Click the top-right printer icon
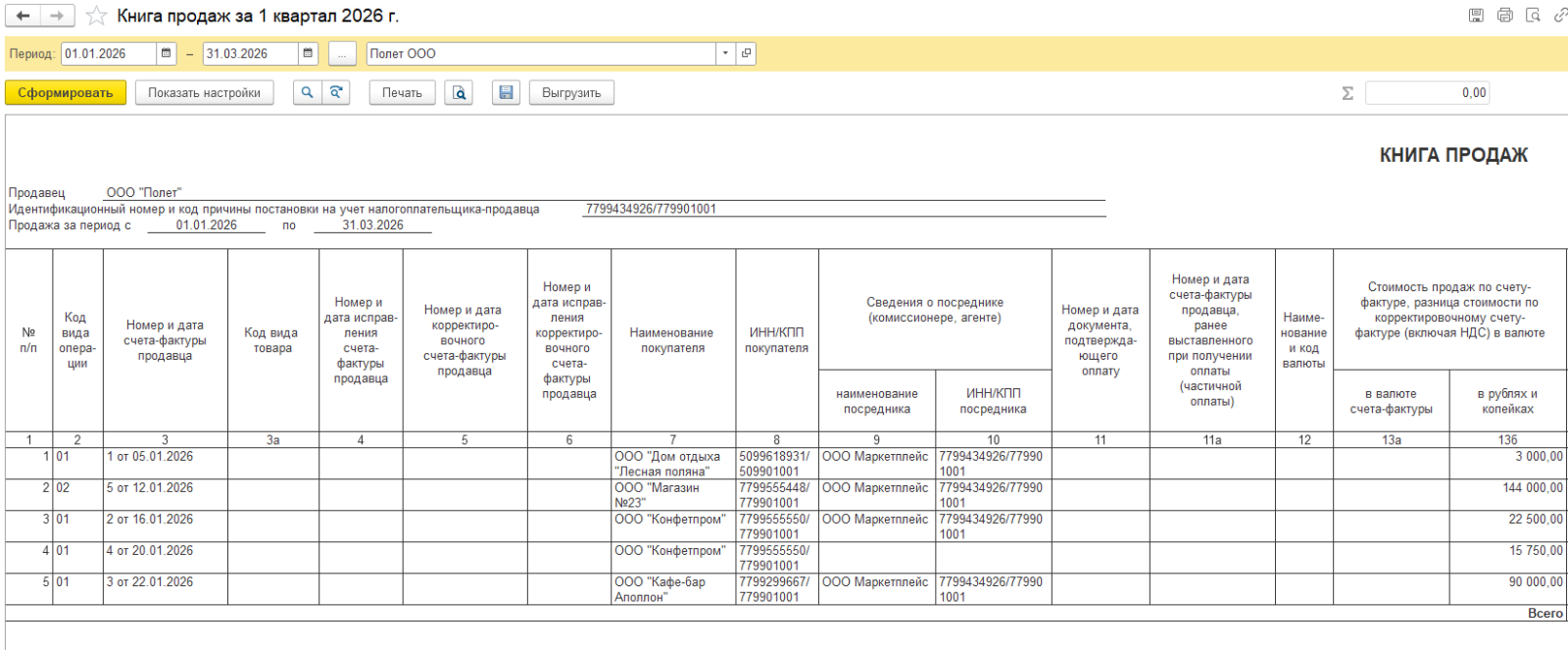 (x=1505, y=16)
